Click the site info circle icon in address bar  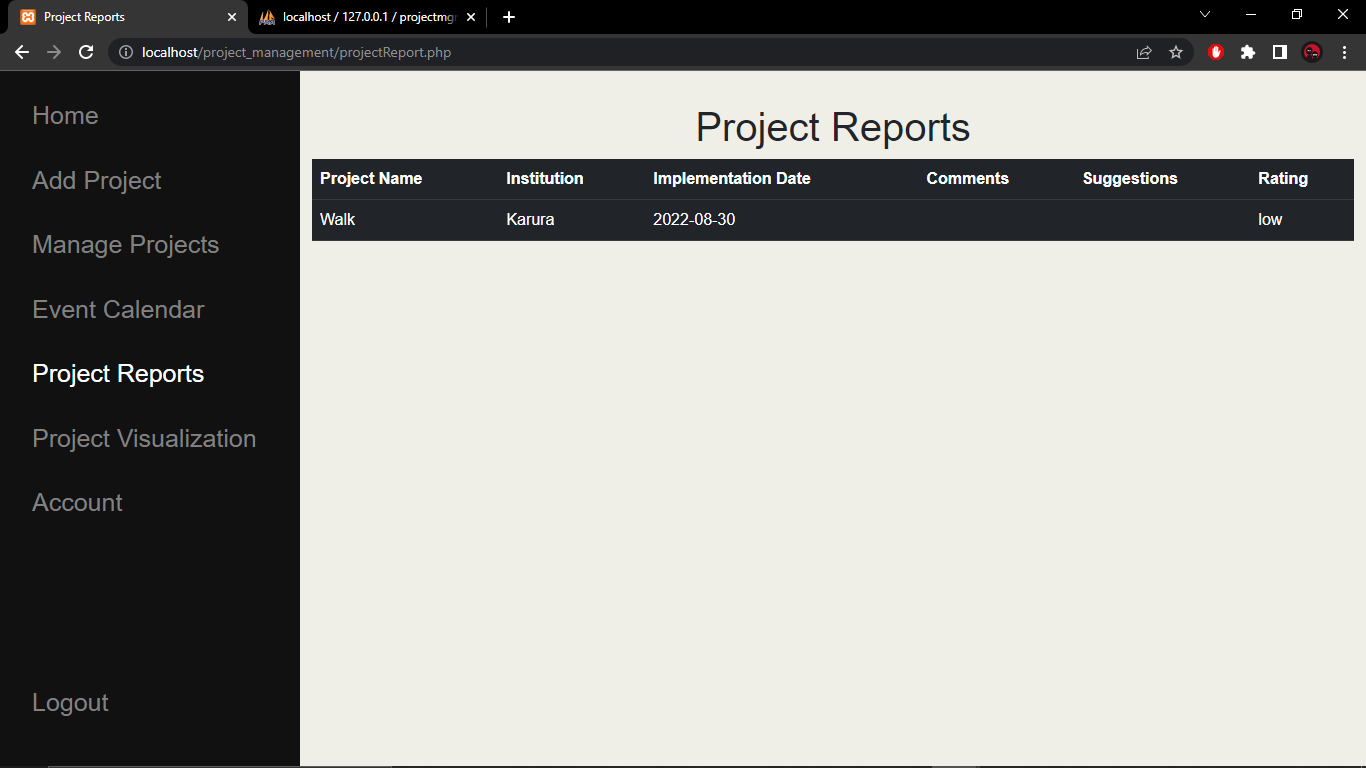[125, 52]
